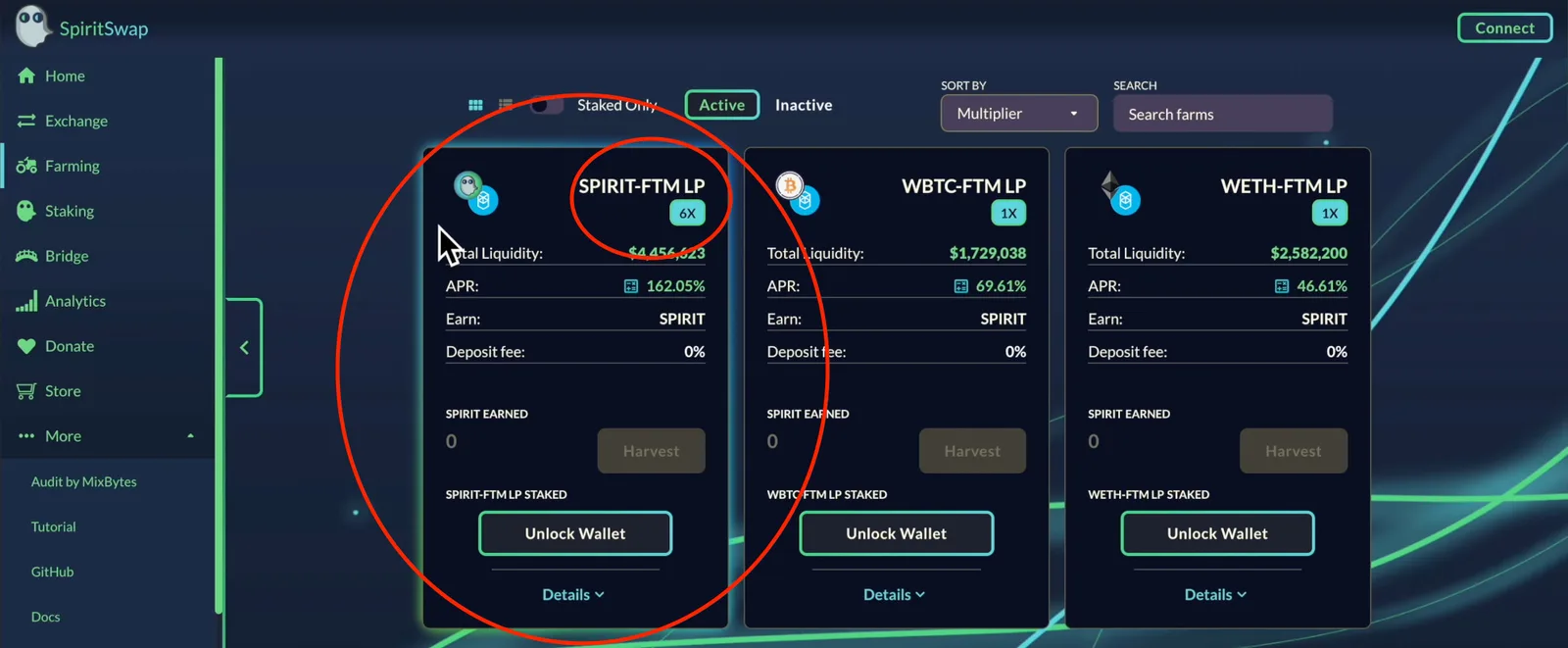Click the $2,582,200 liquidity value
Screen dimensions: 1568x648
click(x=1309, y=253)
